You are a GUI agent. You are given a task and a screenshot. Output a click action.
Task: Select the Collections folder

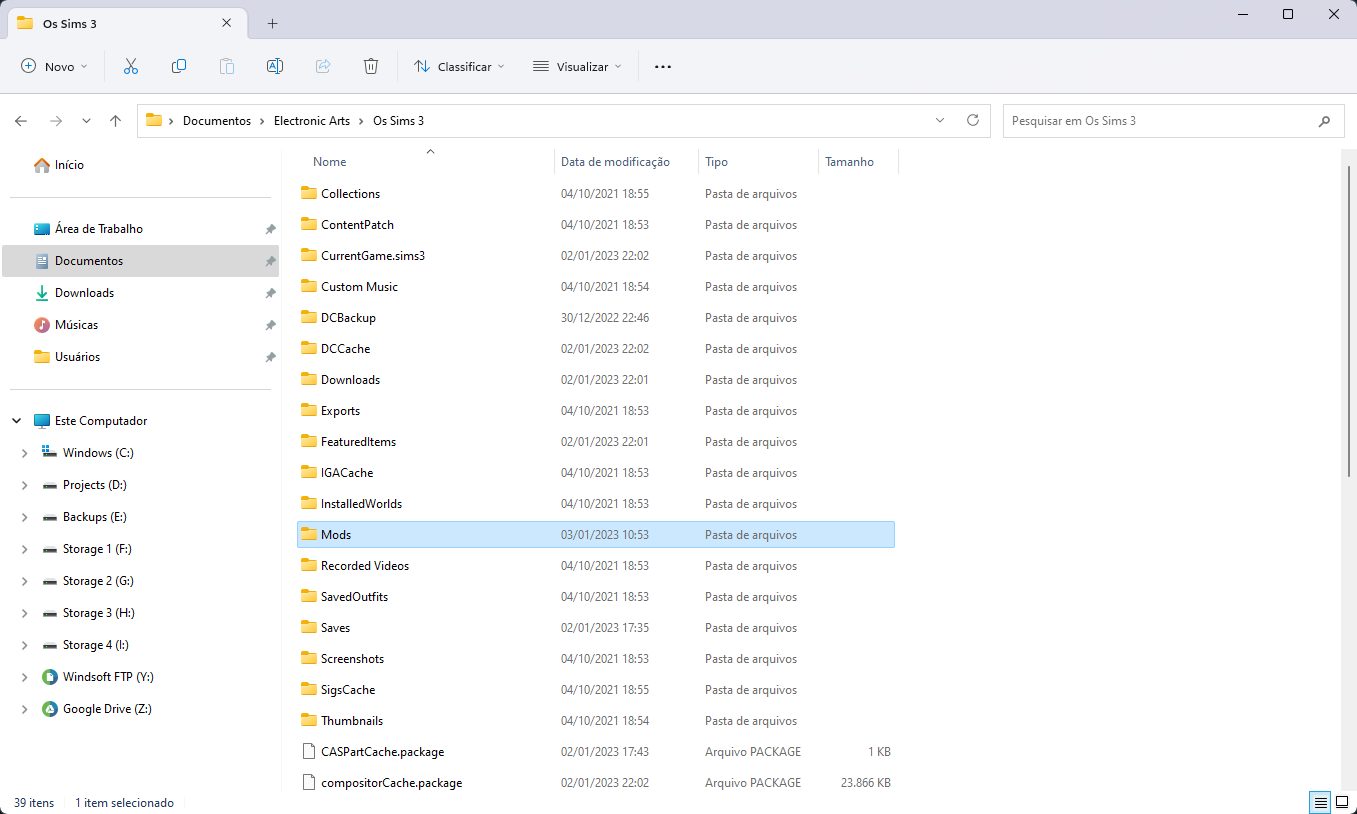[x=596, y=194]
